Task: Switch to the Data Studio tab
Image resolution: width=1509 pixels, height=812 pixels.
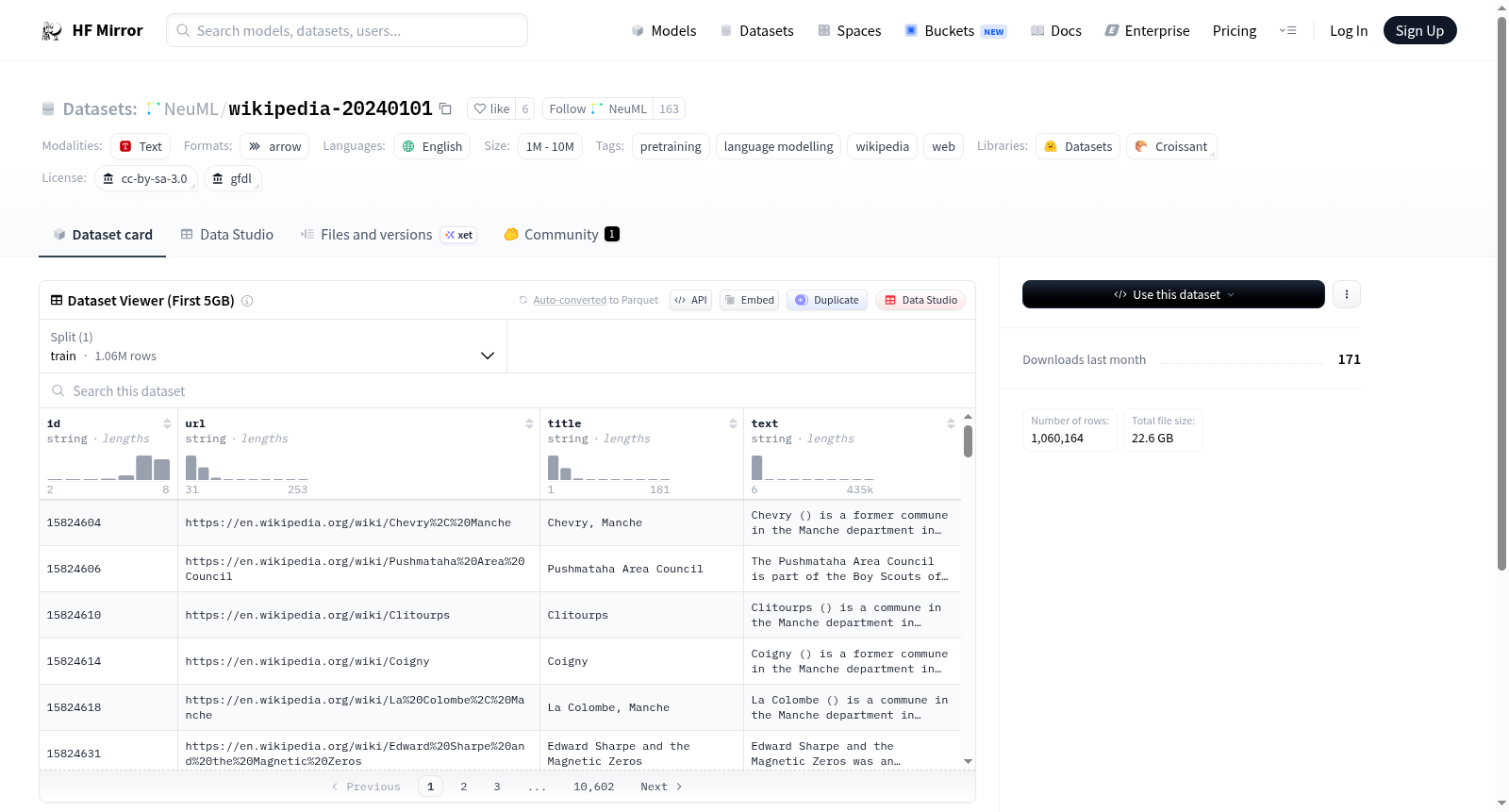Action: point(227,235)
